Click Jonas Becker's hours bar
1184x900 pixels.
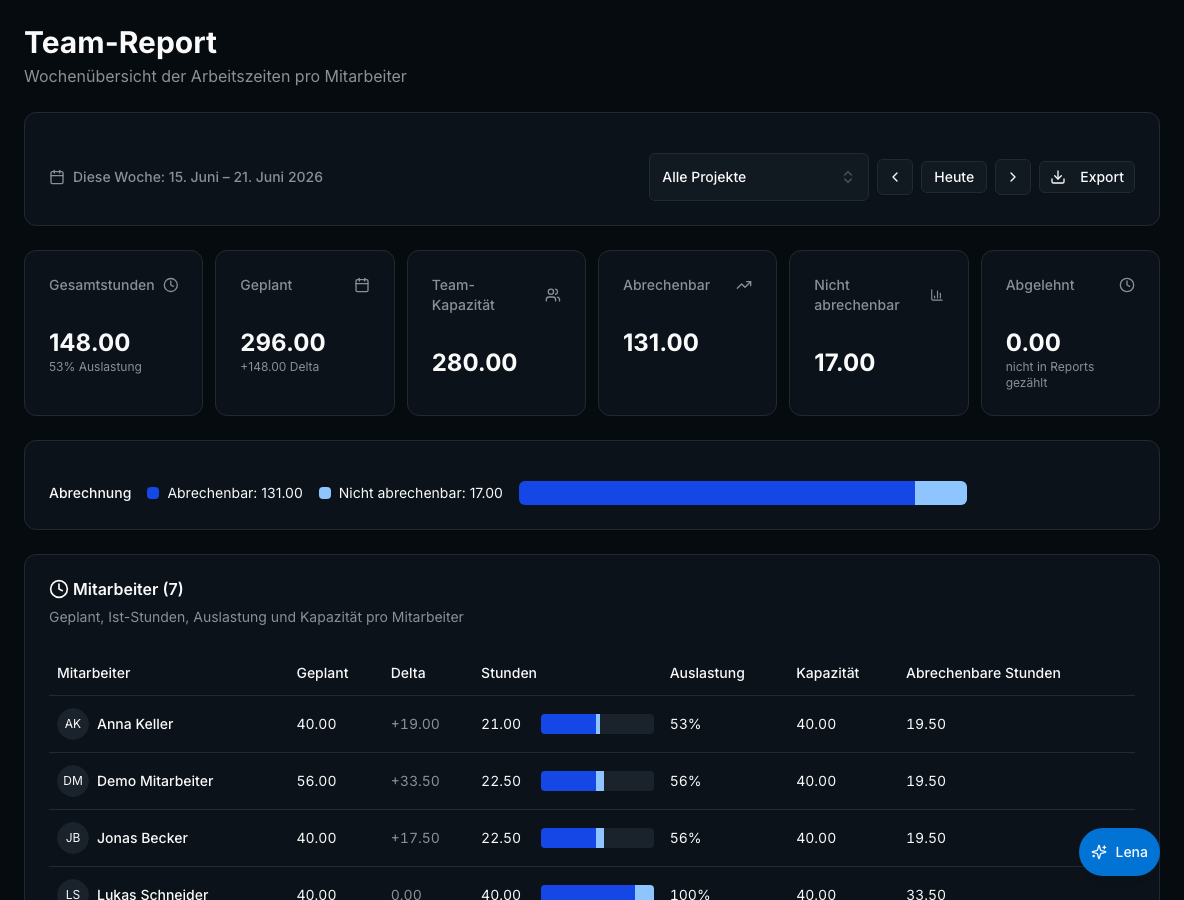(597, 838)
